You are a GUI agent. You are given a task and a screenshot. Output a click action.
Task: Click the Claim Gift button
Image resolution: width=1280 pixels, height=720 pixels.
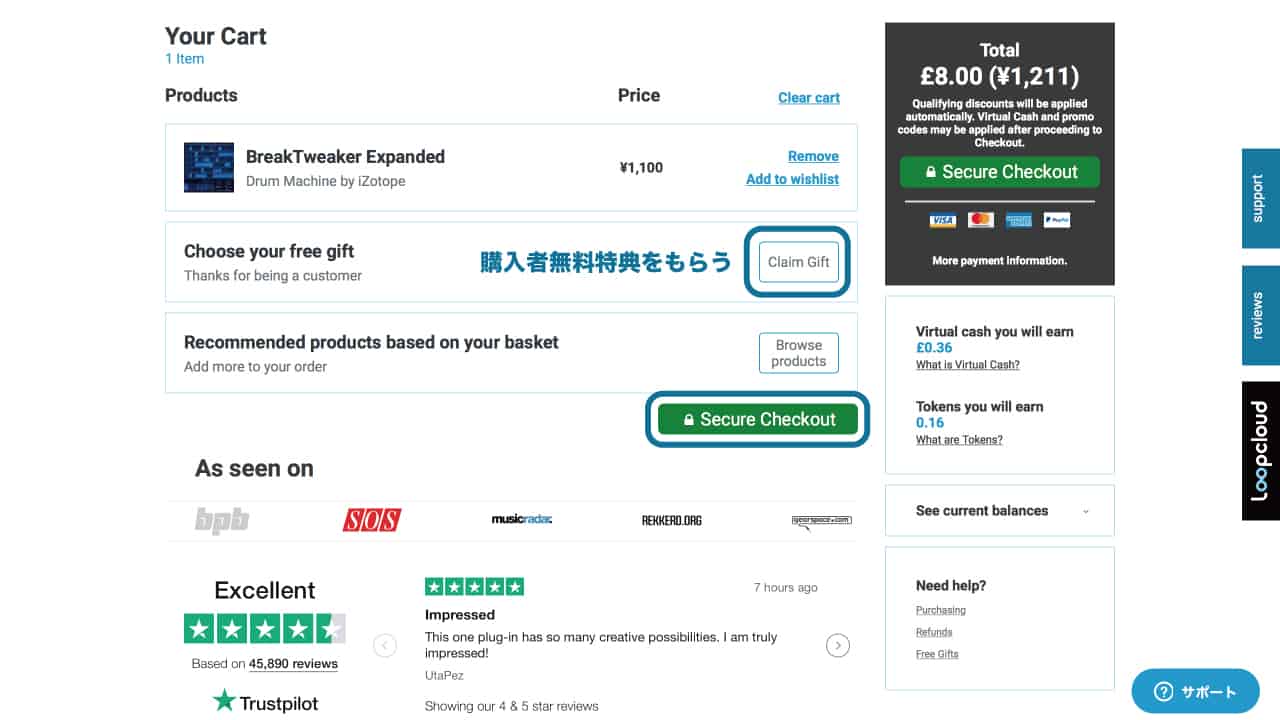click(798, 262)
